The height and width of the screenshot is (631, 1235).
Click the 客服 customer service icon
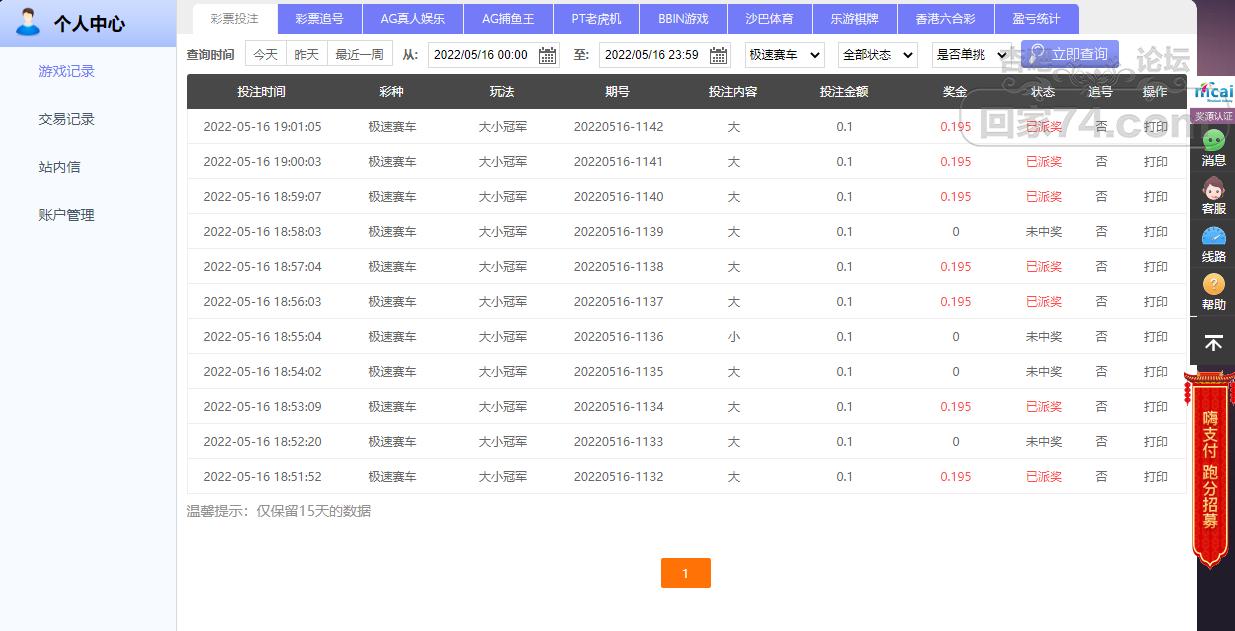click(x=1213, y=195)
